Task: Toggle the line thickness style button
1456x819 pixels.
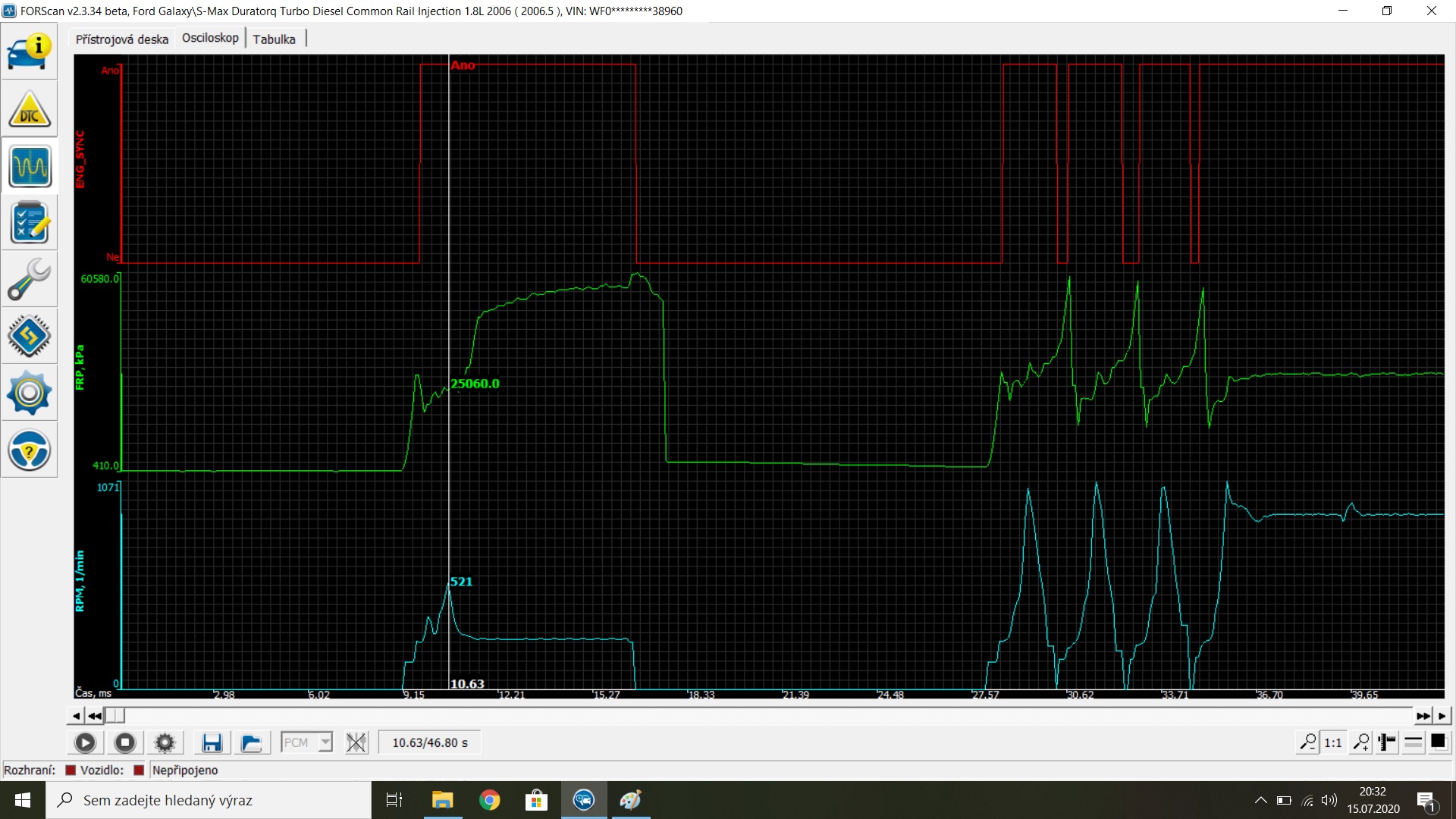Action: (x=1413, y=742)
